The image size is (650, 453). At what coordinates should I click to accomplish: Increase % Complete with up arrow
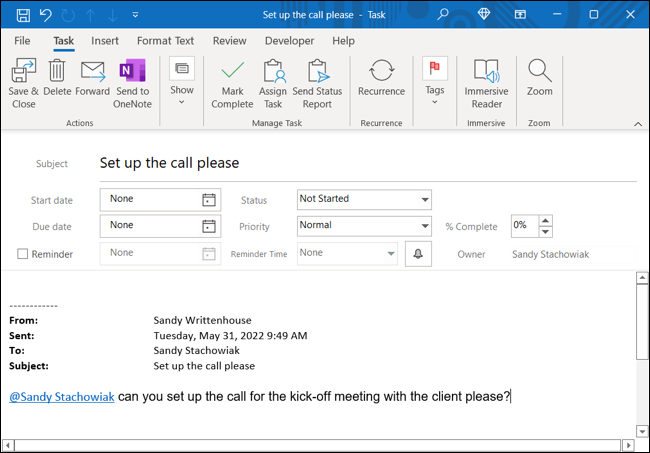[x=546, y=221]
